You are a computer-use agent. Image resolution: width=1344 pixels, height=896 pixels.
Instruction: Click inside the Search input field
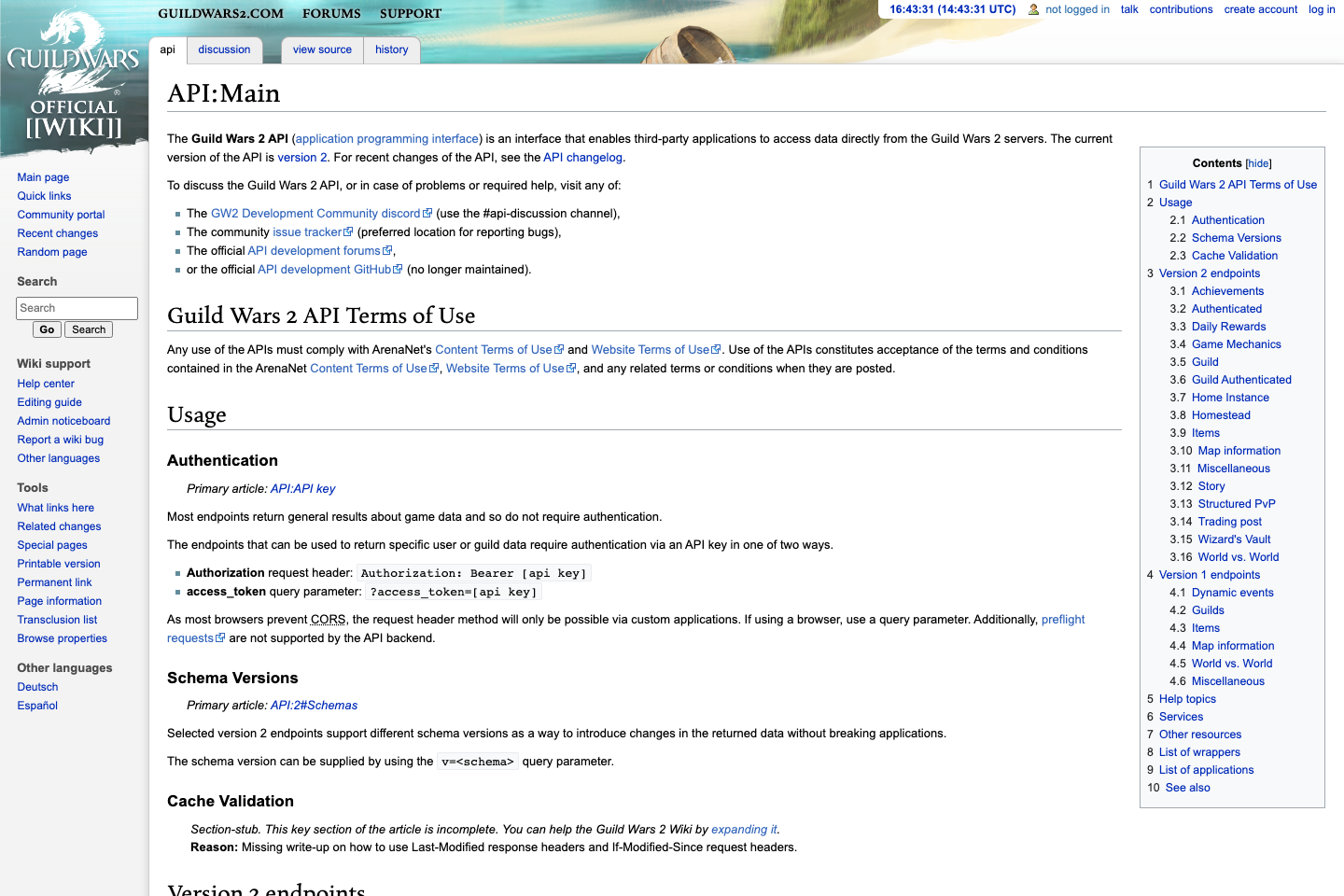[x=77, y=308]
